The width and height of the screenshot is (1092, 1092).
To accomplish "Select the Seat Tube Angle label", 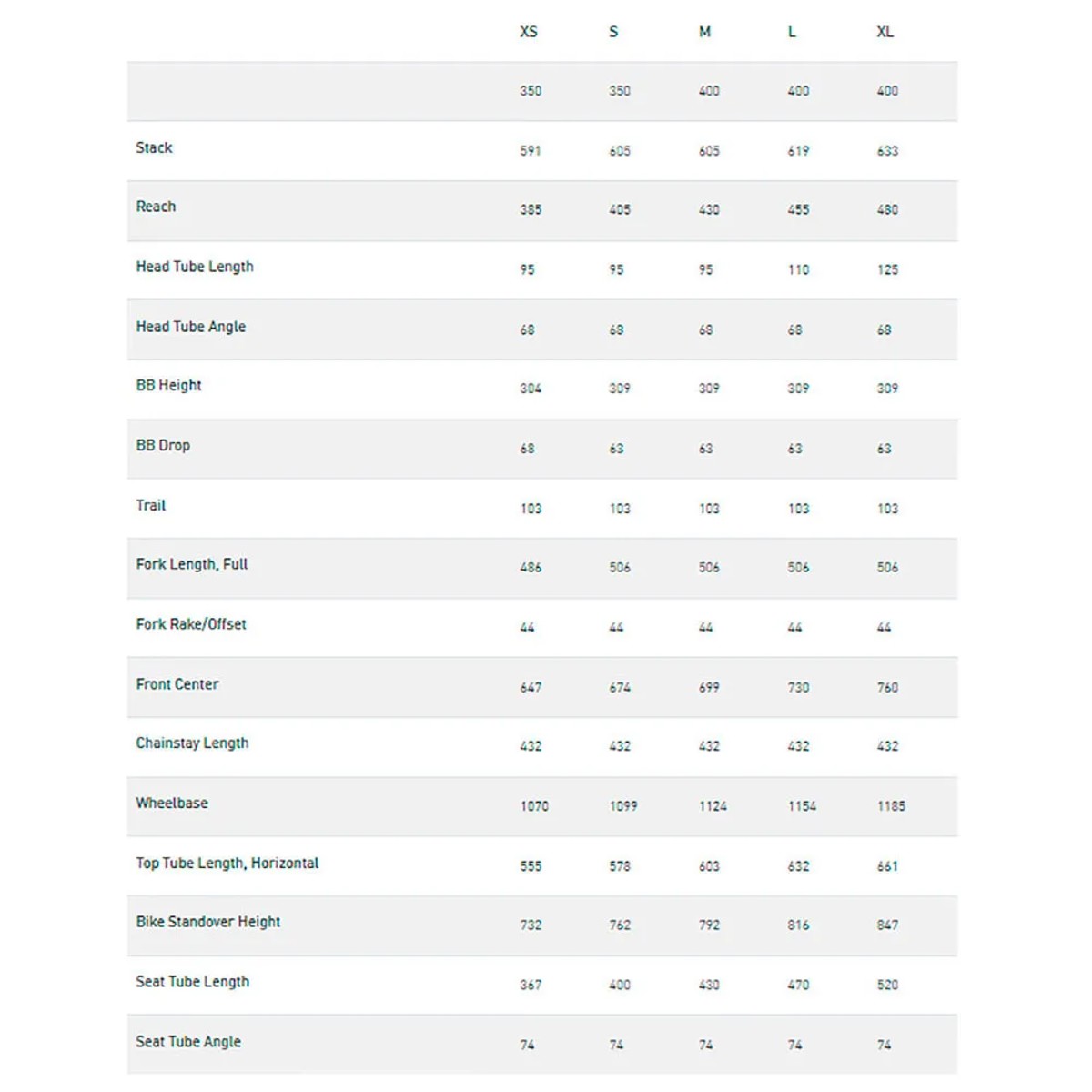I will (188, 1042).
